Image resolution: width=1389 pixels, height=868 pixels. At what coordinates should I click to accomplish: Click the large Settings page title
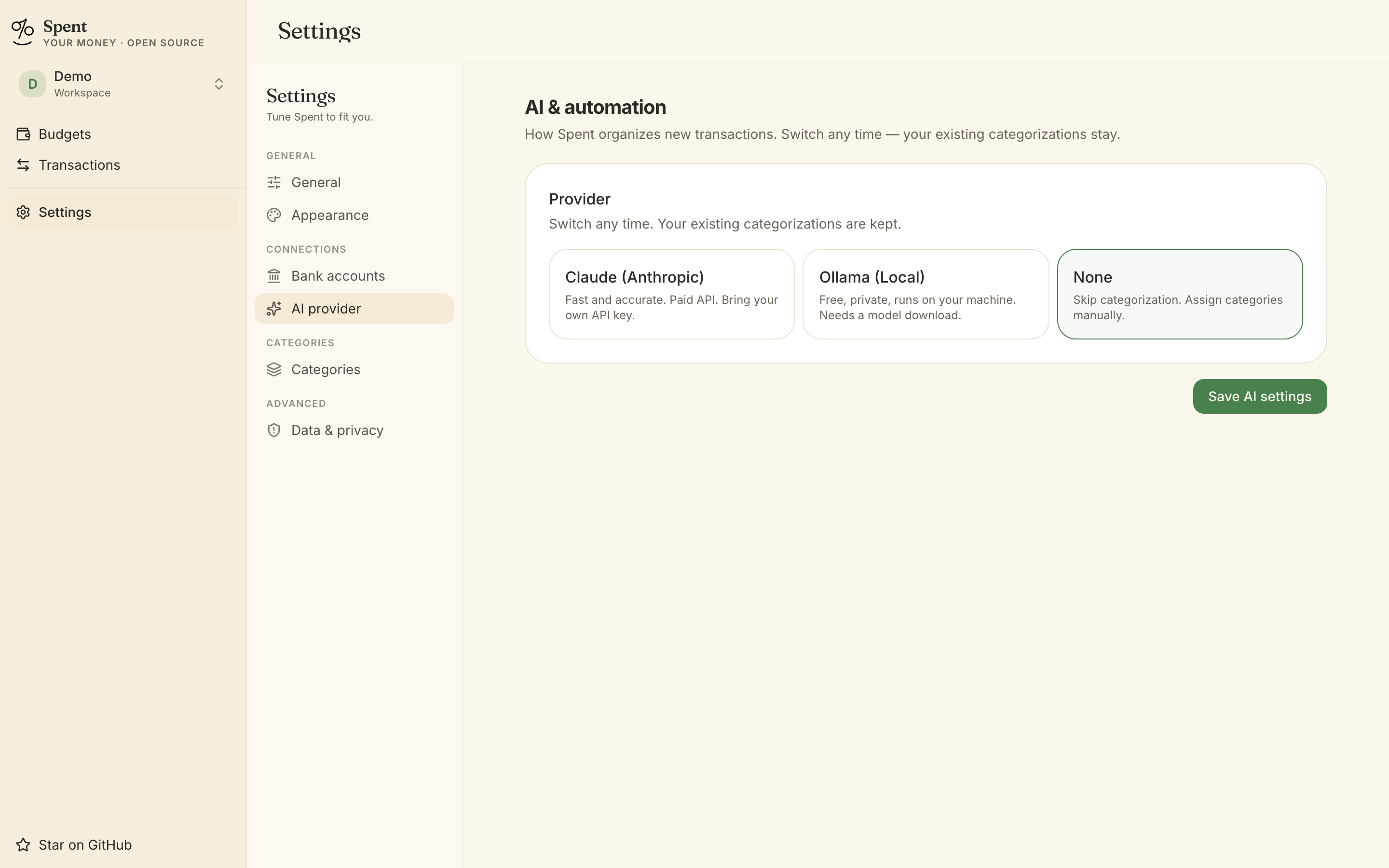point(319,31)
